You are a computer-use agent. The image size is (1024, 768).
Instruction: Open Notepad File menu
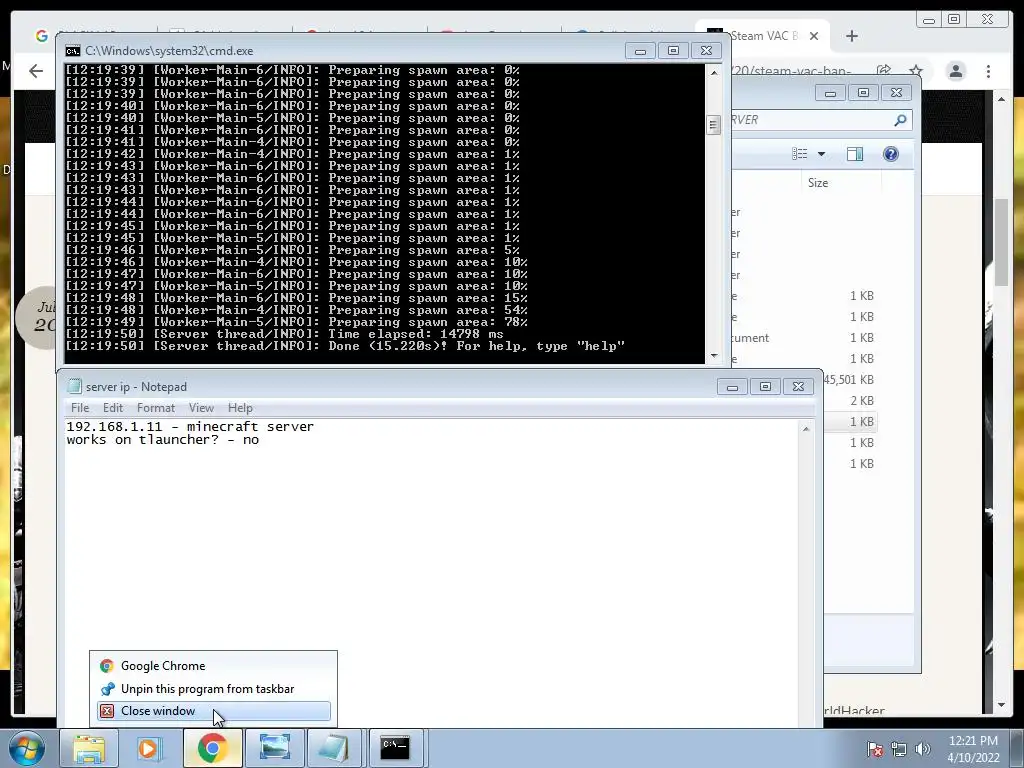[x=80, y=408]
